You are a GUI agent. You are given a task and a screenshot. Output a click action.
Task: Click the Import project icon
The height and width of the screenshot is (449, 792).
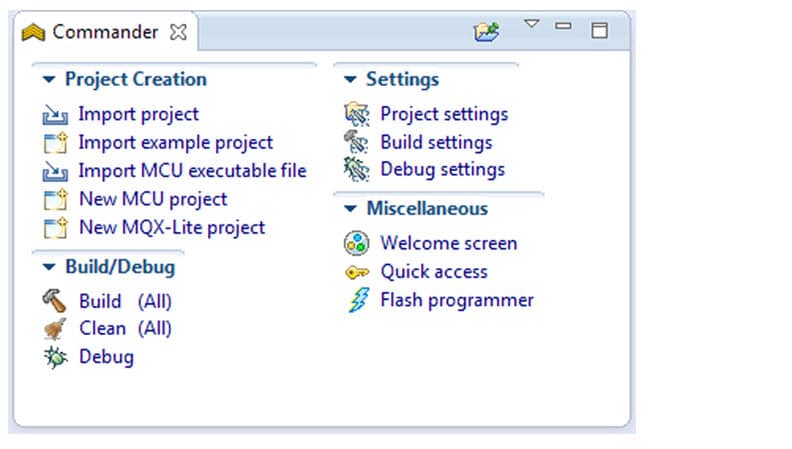point(55,115)
